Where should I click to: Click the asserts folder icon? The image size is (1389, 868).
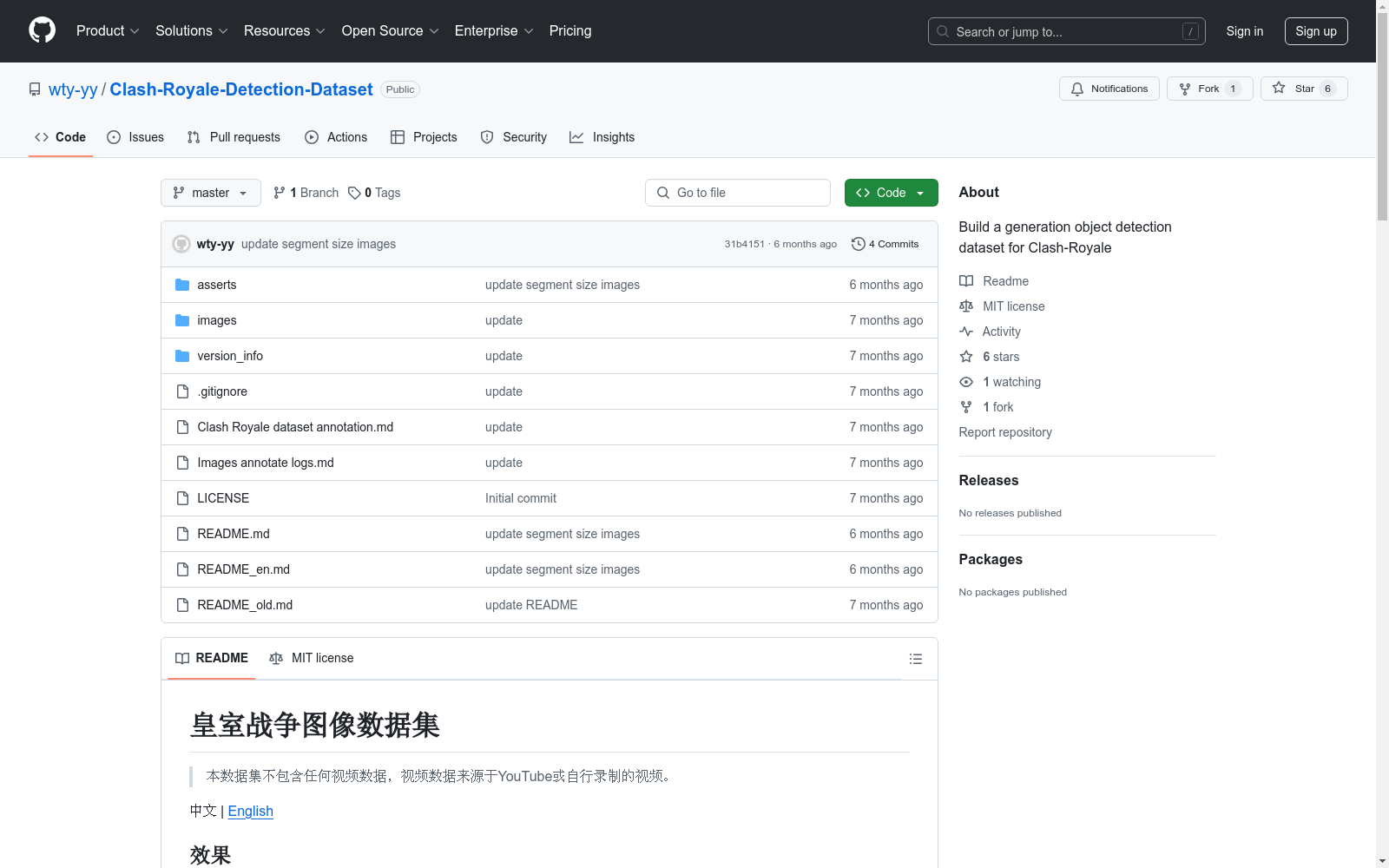point(182,285)
